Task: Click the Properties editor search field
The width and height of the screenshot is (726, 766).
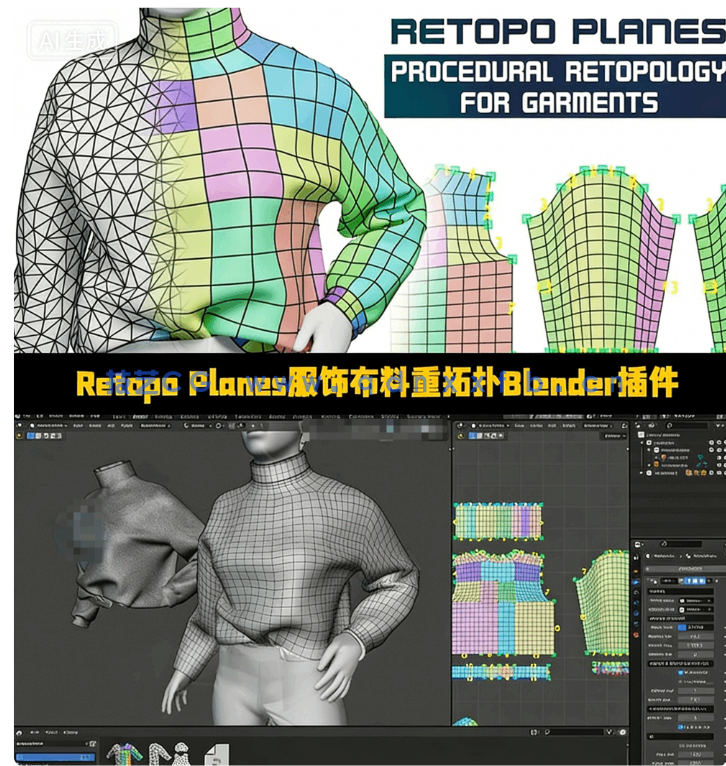Action: click(x=681, y=544)
